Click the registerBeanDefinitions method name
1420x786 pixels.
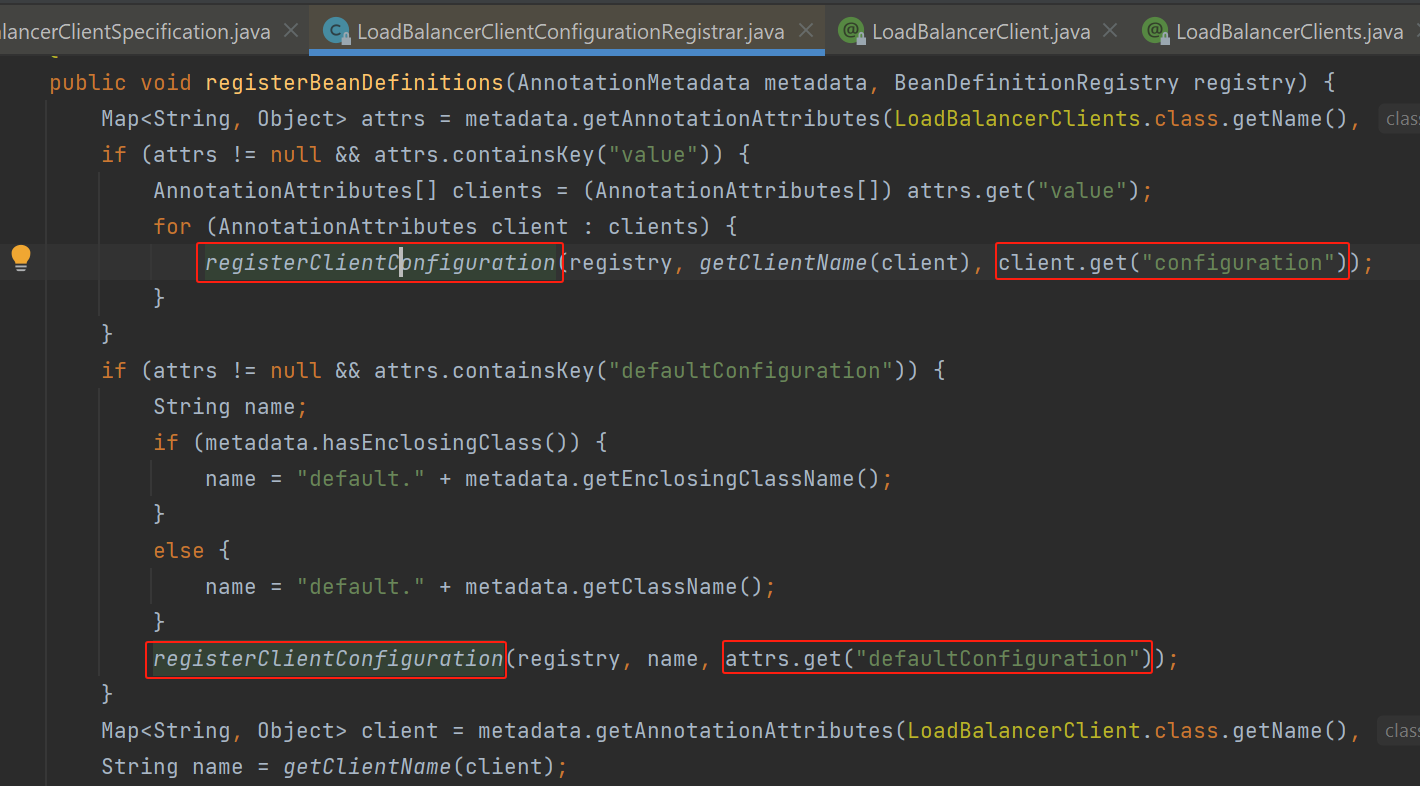pyautogui.click(x=355, y=82)
